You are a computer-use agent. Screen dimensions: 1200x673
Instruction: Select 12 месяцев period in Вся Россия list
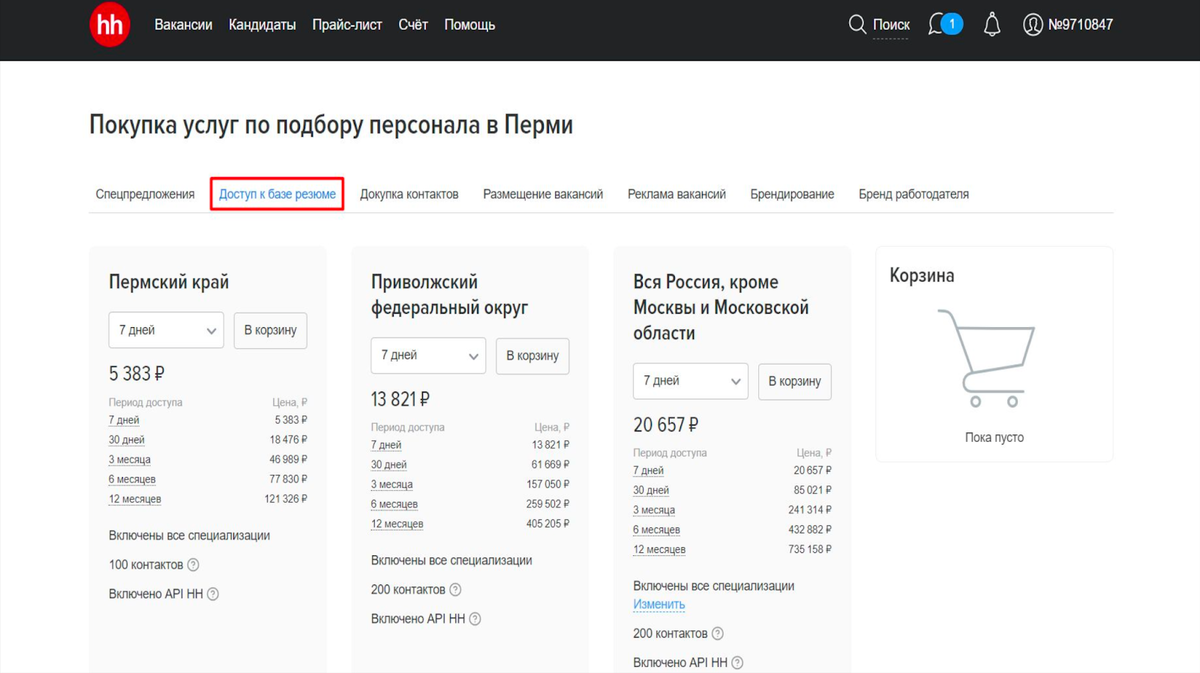(x=659, y=550)
